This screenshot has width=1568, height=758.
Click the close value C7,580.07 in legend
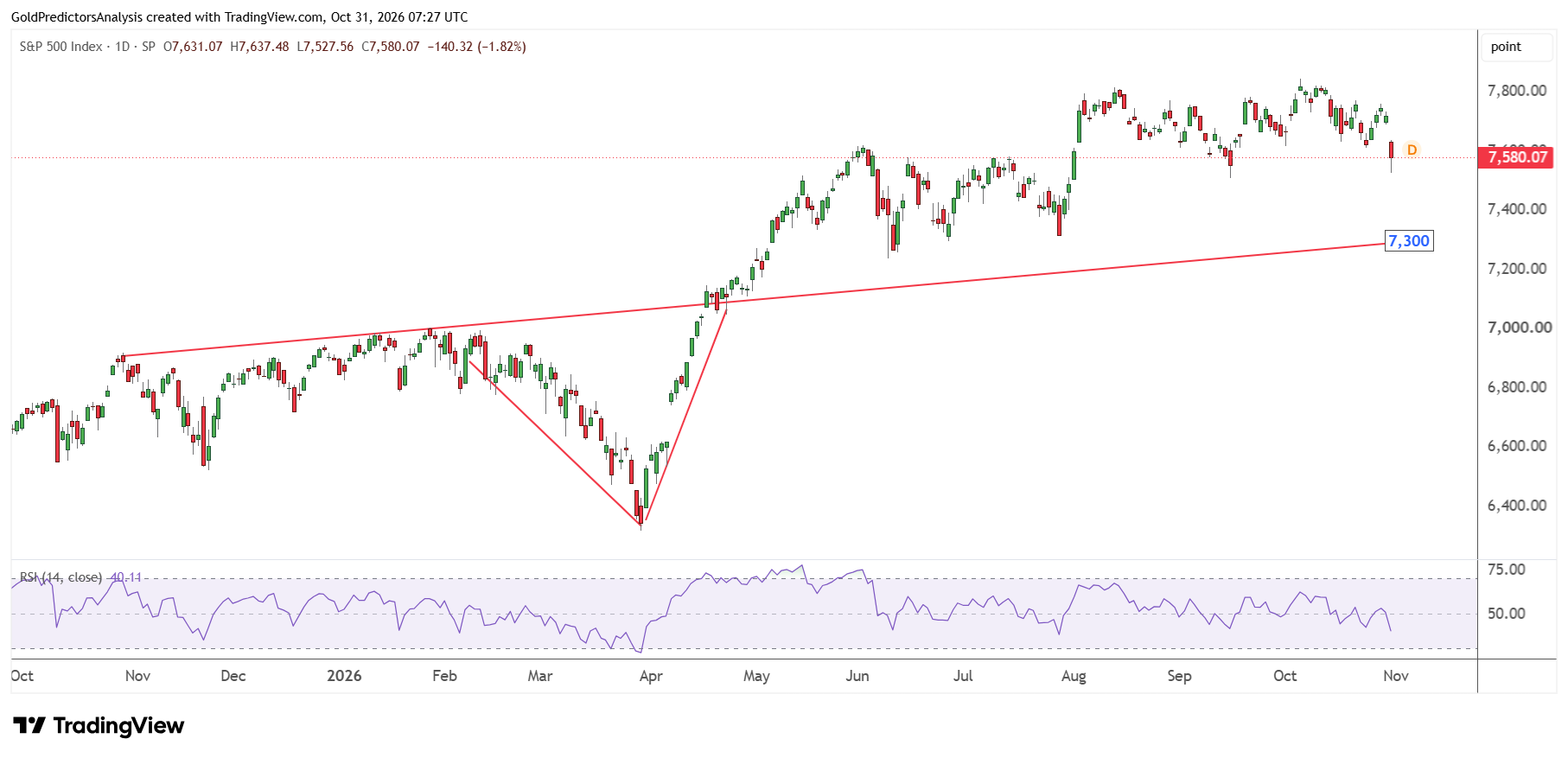391,47
